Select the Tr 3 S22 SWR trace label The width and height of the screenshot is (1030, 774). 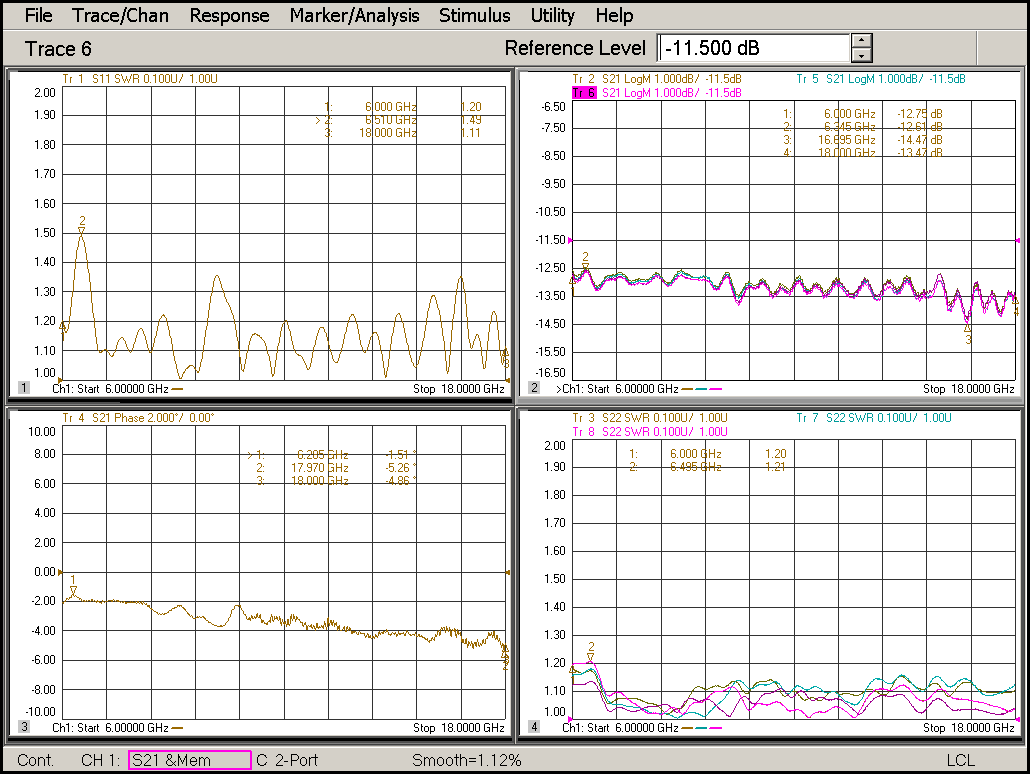(650, 418)
